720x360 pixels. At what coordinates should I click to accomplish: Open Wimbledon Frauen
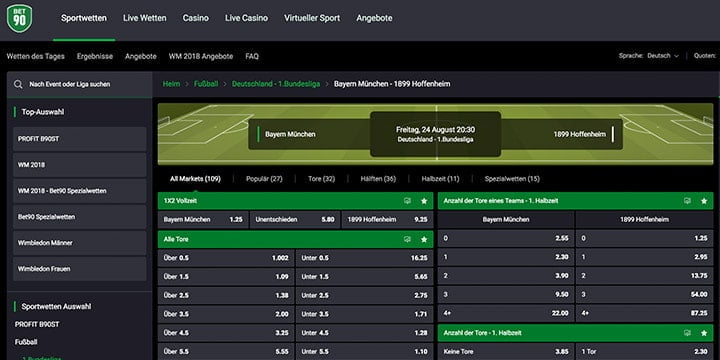(80, 269)
